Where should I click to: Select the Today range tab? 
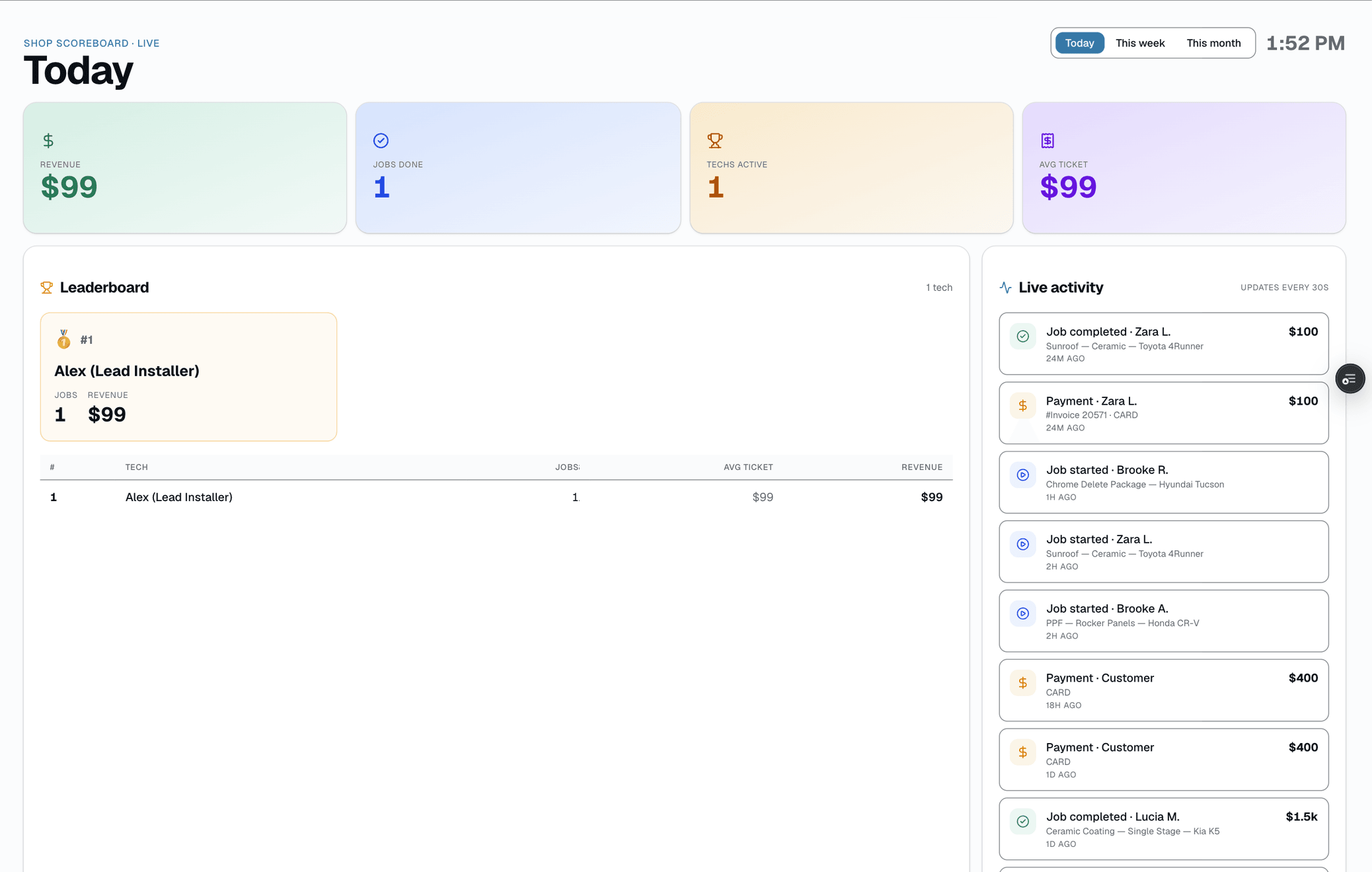click(x=1079, y=43)
